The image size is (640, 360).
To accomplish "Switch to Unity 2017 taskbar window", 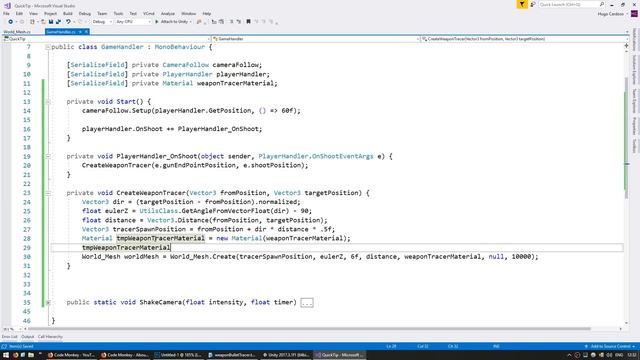I will tap(286, 355).
